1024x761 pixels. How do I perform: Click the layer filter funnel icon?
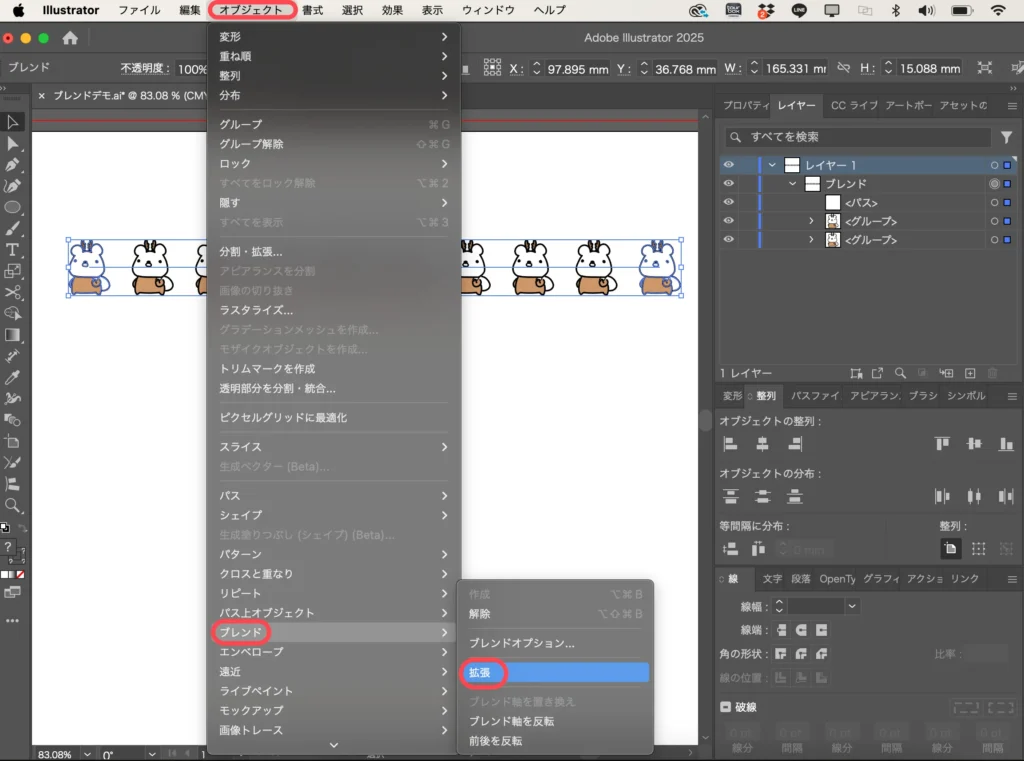(x=1006, y=137)
